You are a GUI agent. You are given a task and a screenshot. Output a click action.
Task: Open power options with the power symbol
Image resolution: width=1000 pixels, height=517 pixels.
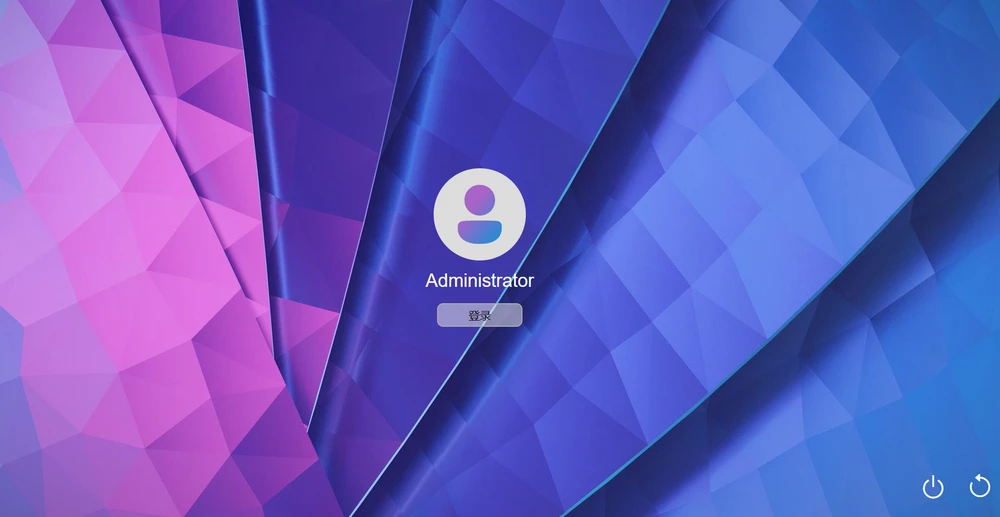pos(932,487)
